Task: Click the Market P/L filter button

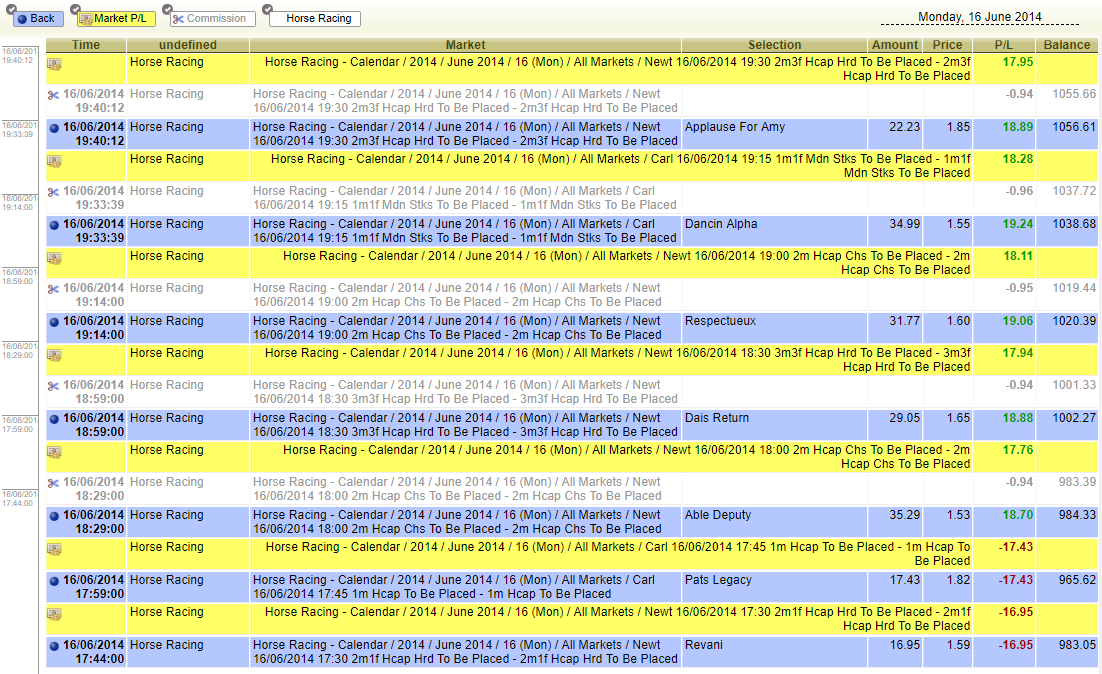Action: tap(116, 19)
